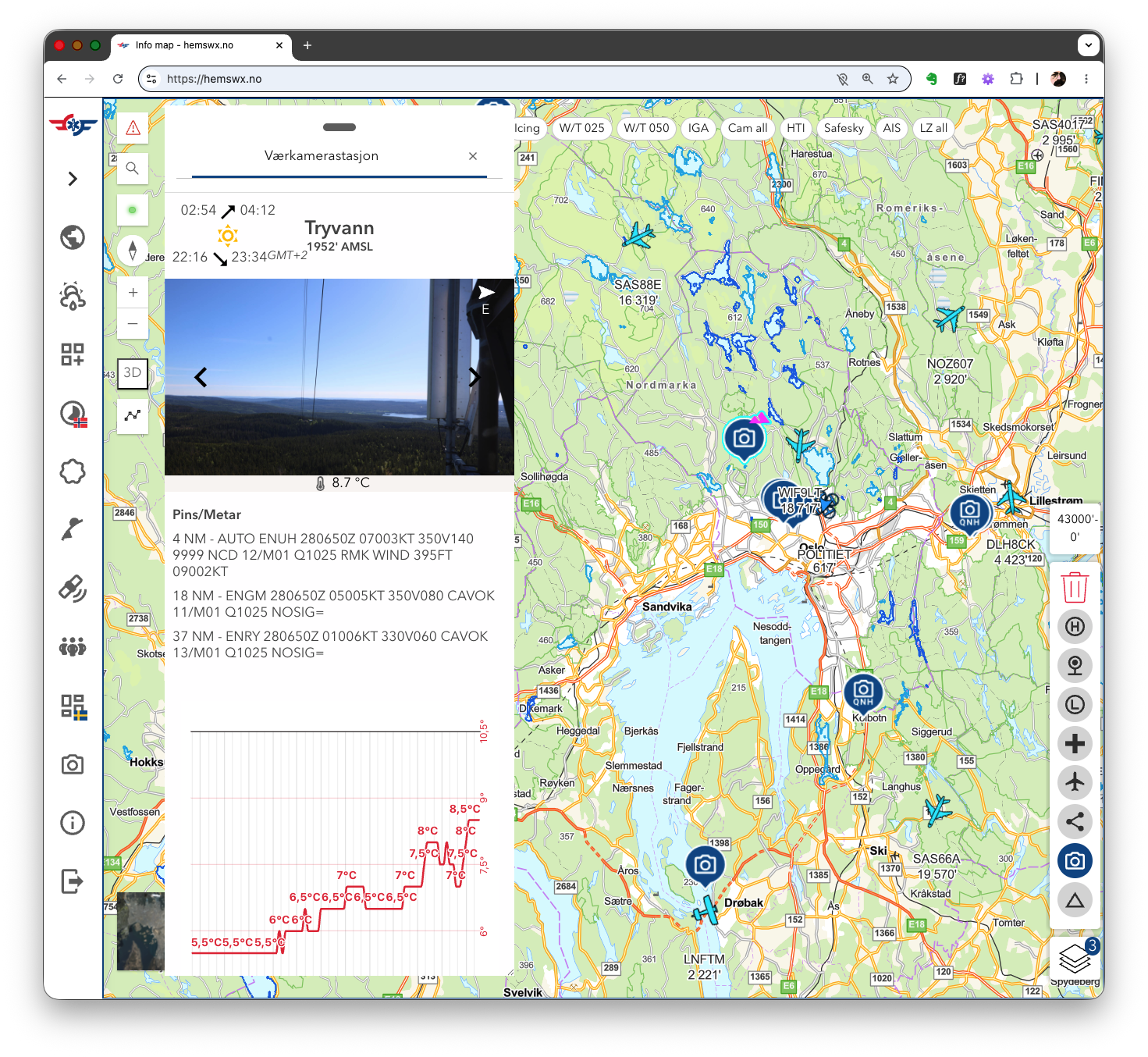The width and height of the screenshot is (1148, 1057).
Task: Toggle the highlighted blue camera button
Action: point(1075,860)
